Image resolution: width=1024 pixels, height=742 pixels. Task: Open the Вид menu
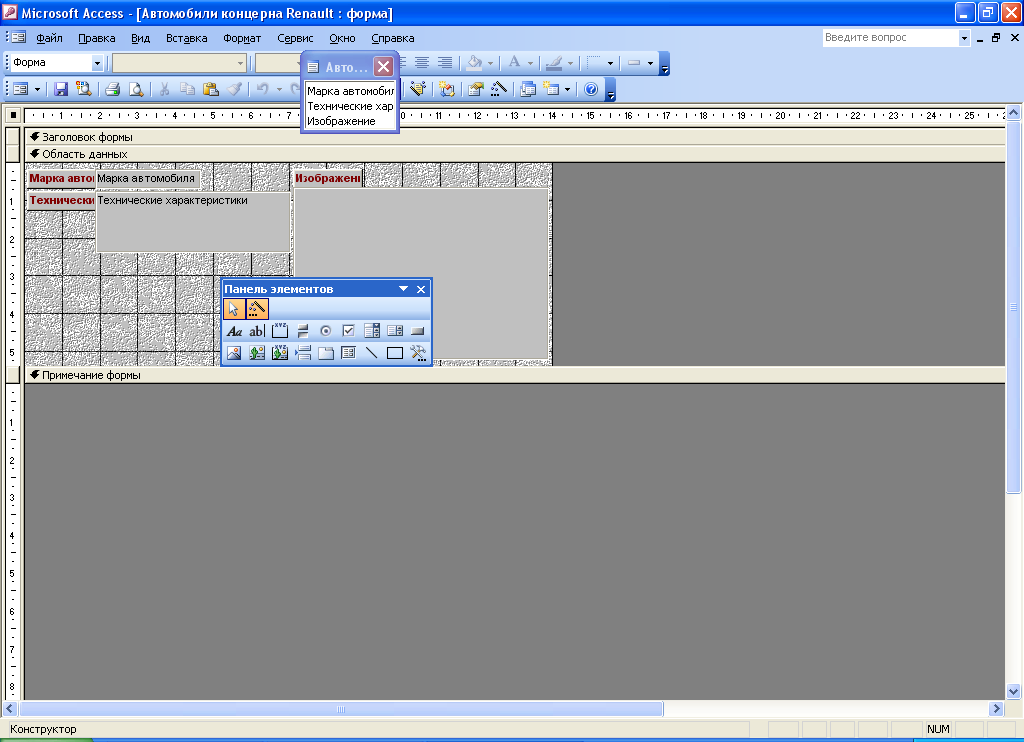(x=140, y=38)
